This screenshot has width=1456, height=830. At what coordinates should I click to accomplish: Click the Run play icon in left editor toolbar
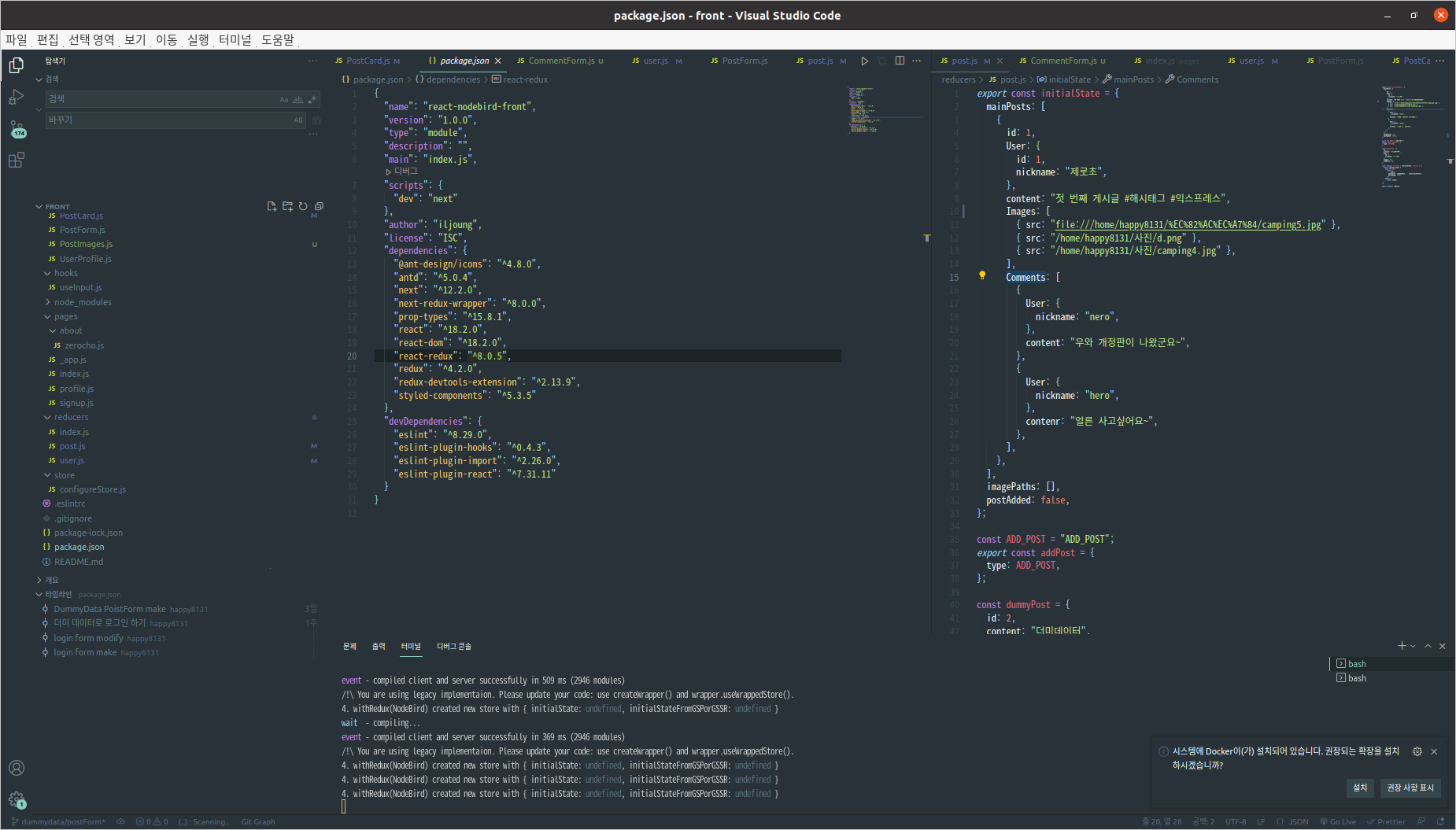pyautogui.click(x=865, y=61)
